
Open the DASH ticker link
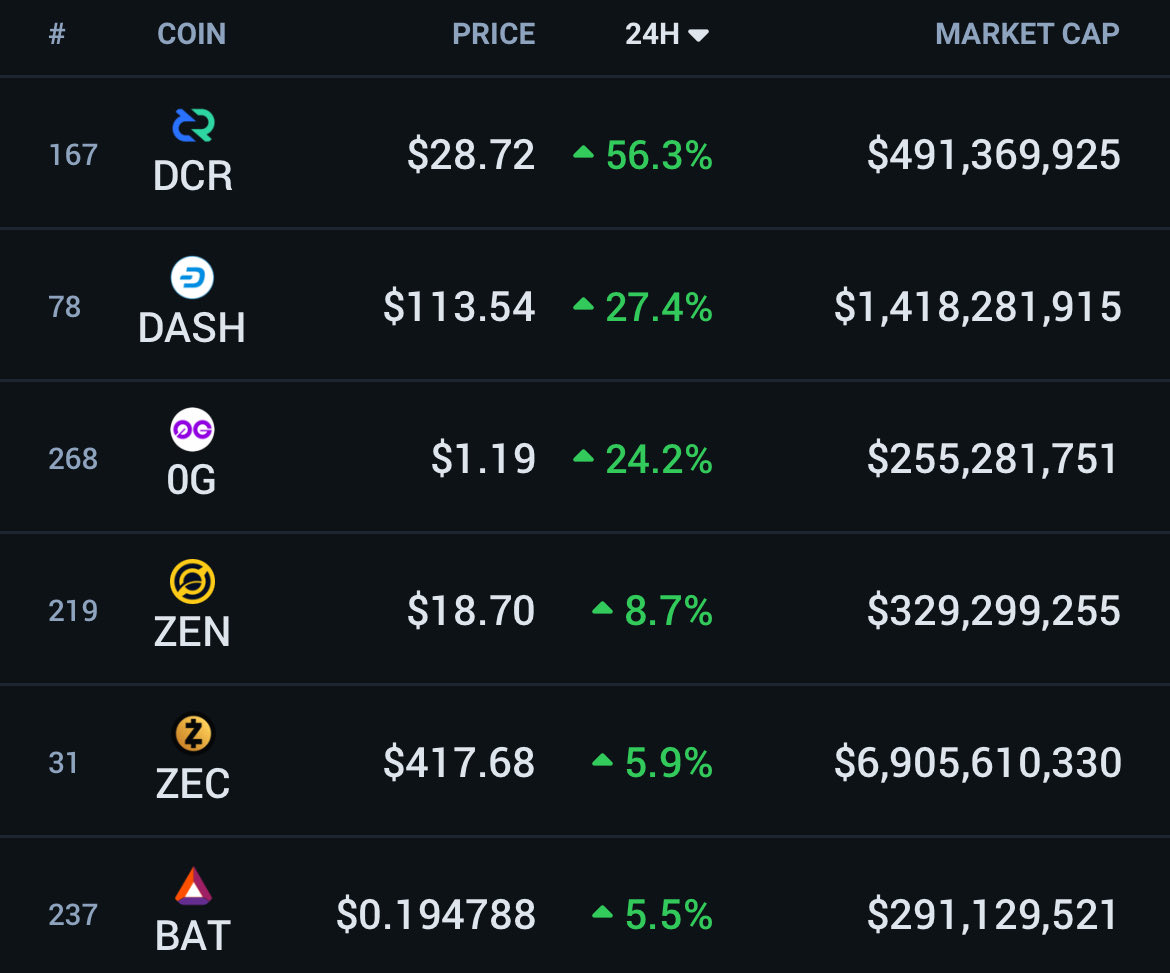tap(192, 328)
